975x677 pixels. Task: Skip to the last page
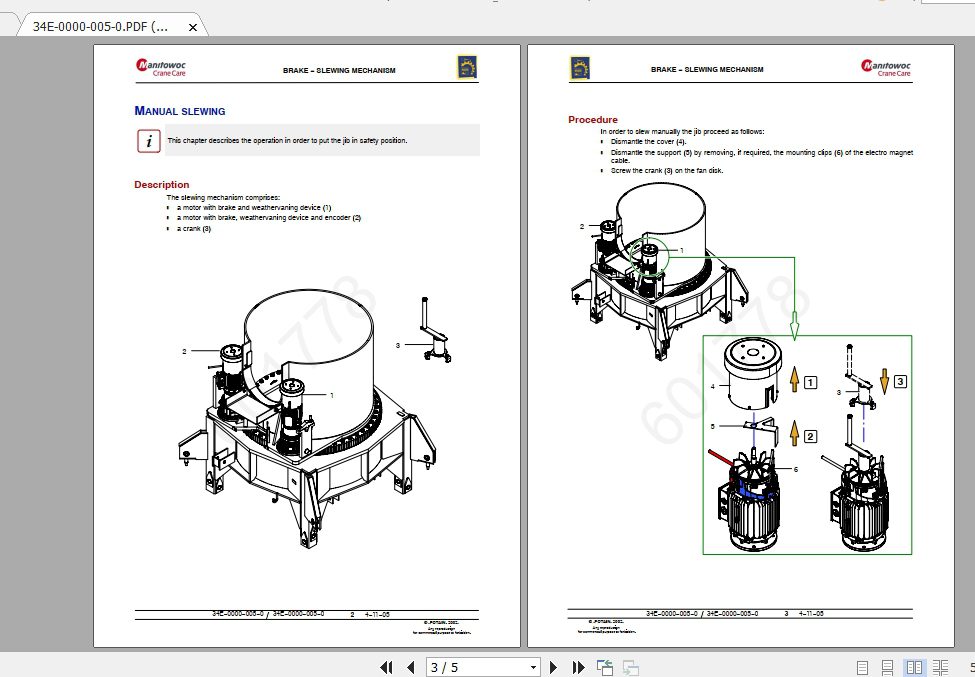tap(578, 667)
